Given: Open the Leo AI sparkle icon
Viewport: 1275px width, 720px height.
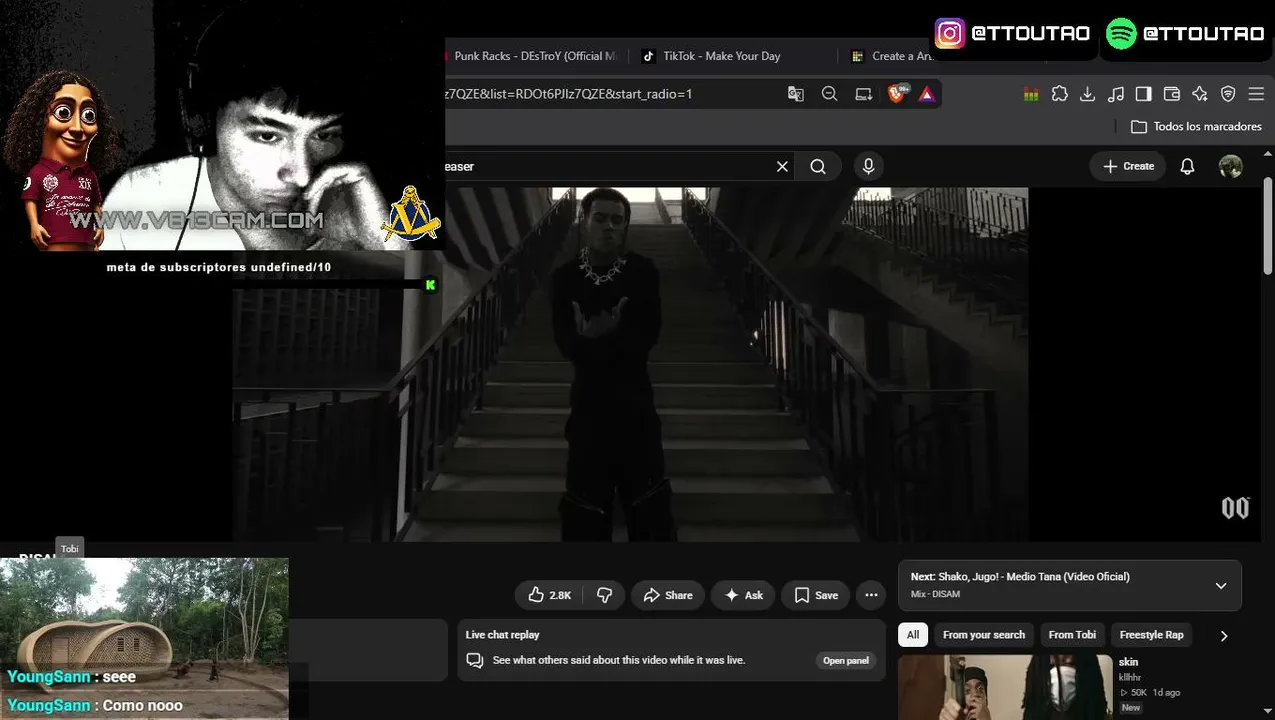Looking at the screenshot, I should coord(1200,94).
